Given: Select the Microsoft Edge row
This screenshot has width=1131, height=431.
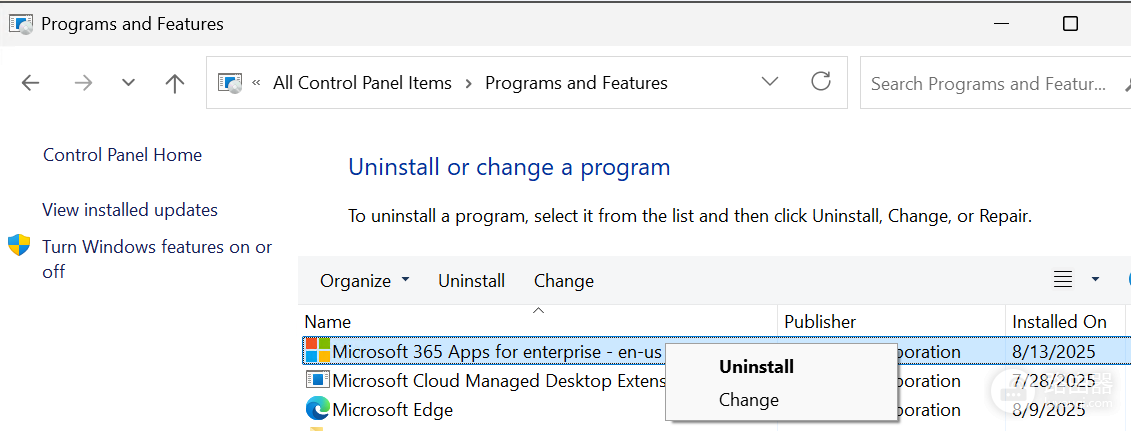Looking at the screenshot, I should click(716, 410).
